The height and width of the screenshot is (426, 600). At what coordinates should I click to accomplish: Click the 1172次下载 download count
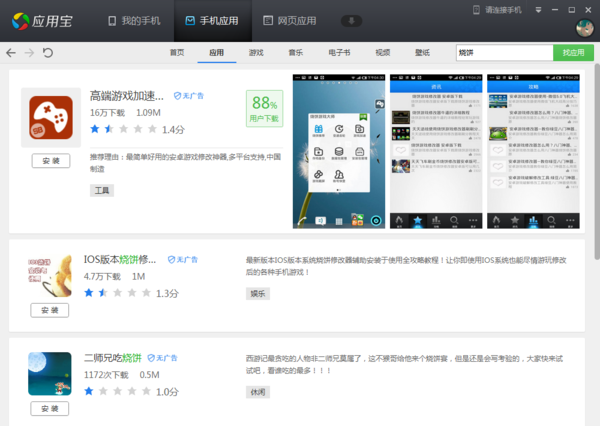[x=106, y=375]
